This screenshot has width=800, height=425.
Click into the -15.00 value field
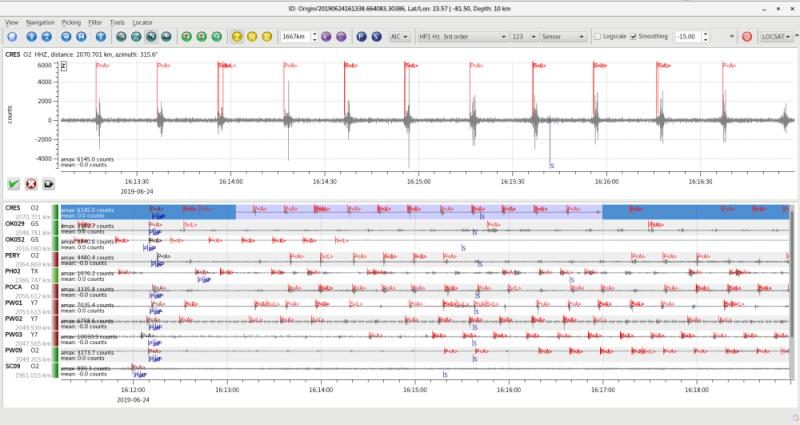[x=688, y=37]
